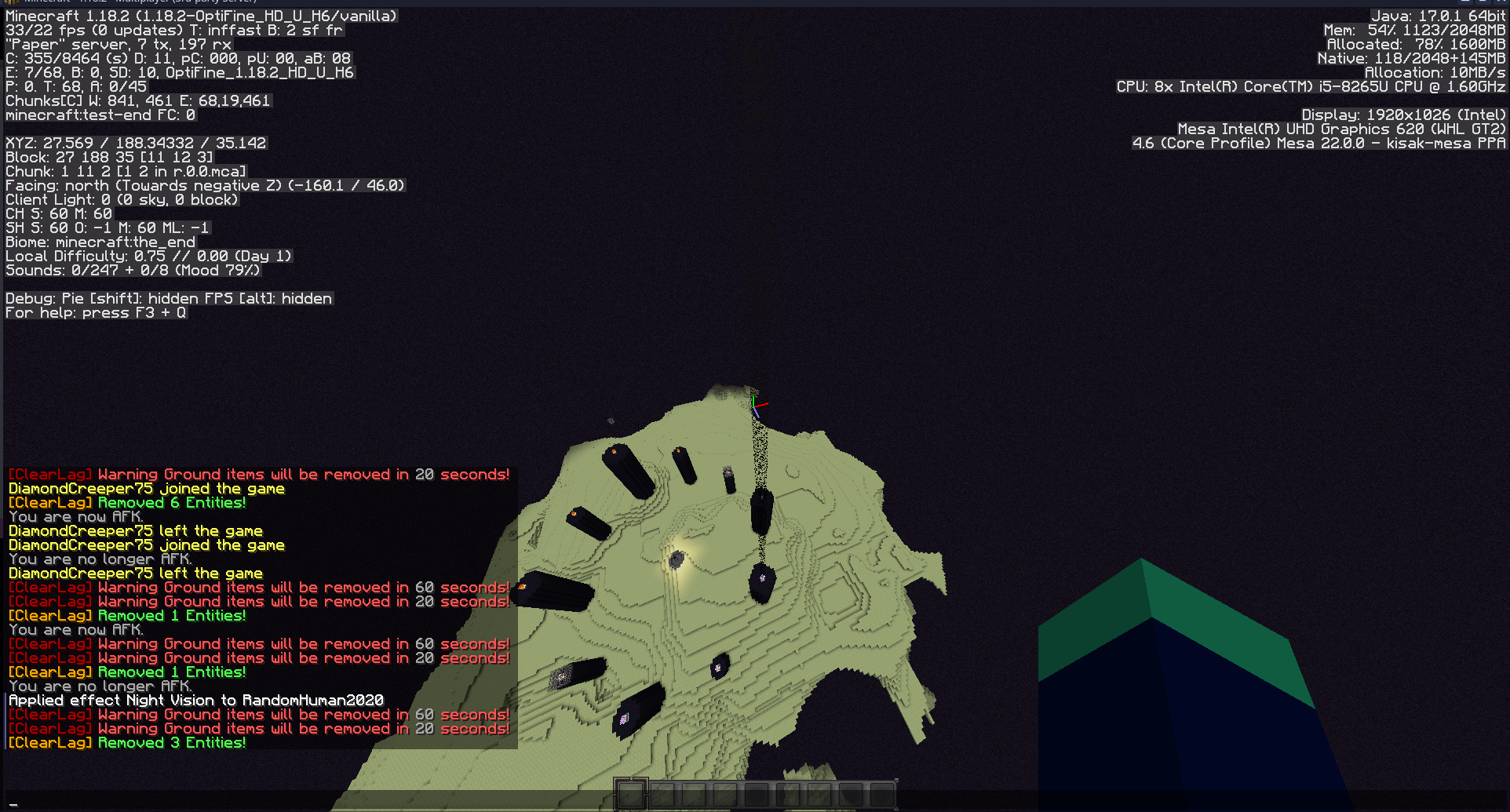Click the 'Block: 27 188 35' line
Screen dimensions: 1510x812
(x=109, y=157)
